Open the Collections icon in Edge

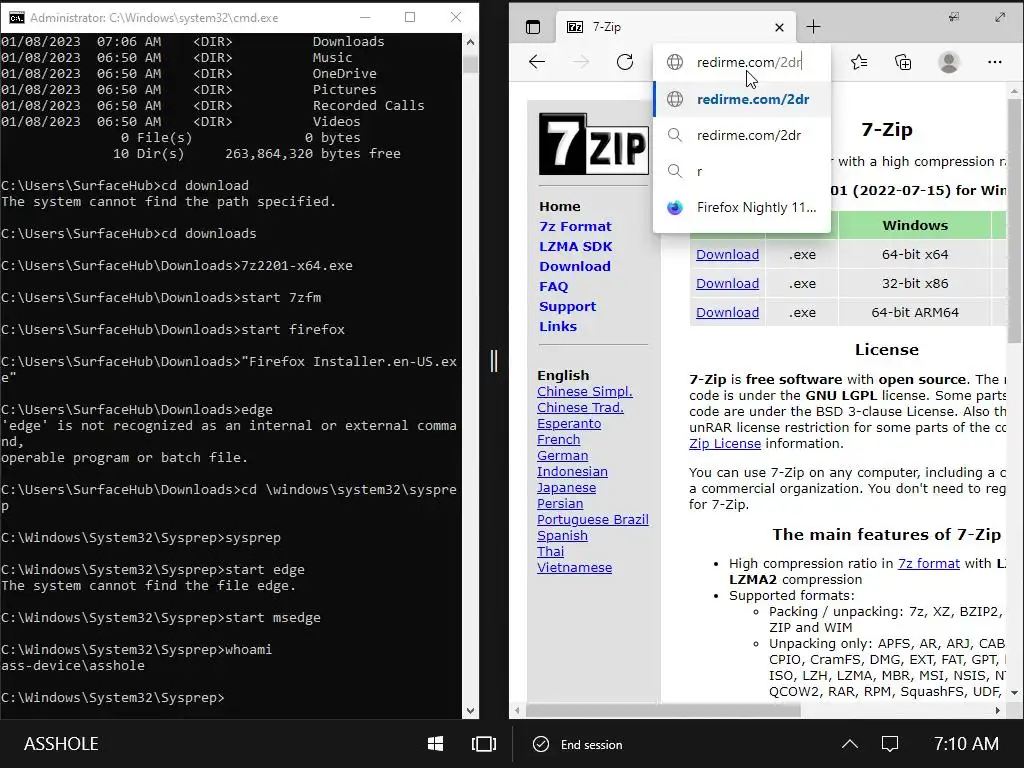pyautogui.click(x=903, y=62)
